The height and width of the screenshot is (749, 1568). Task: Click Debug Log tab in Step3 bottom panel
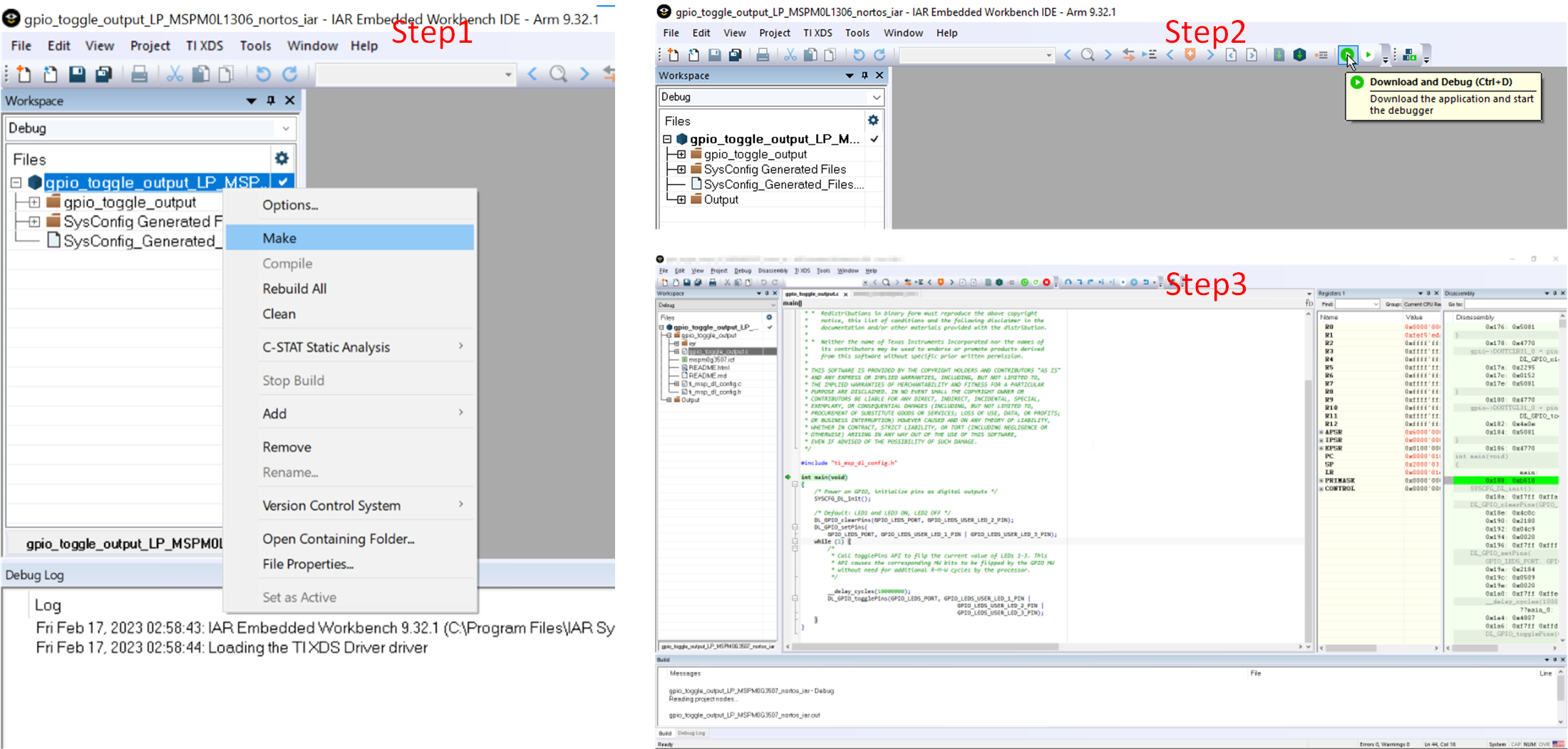(691, 733)
